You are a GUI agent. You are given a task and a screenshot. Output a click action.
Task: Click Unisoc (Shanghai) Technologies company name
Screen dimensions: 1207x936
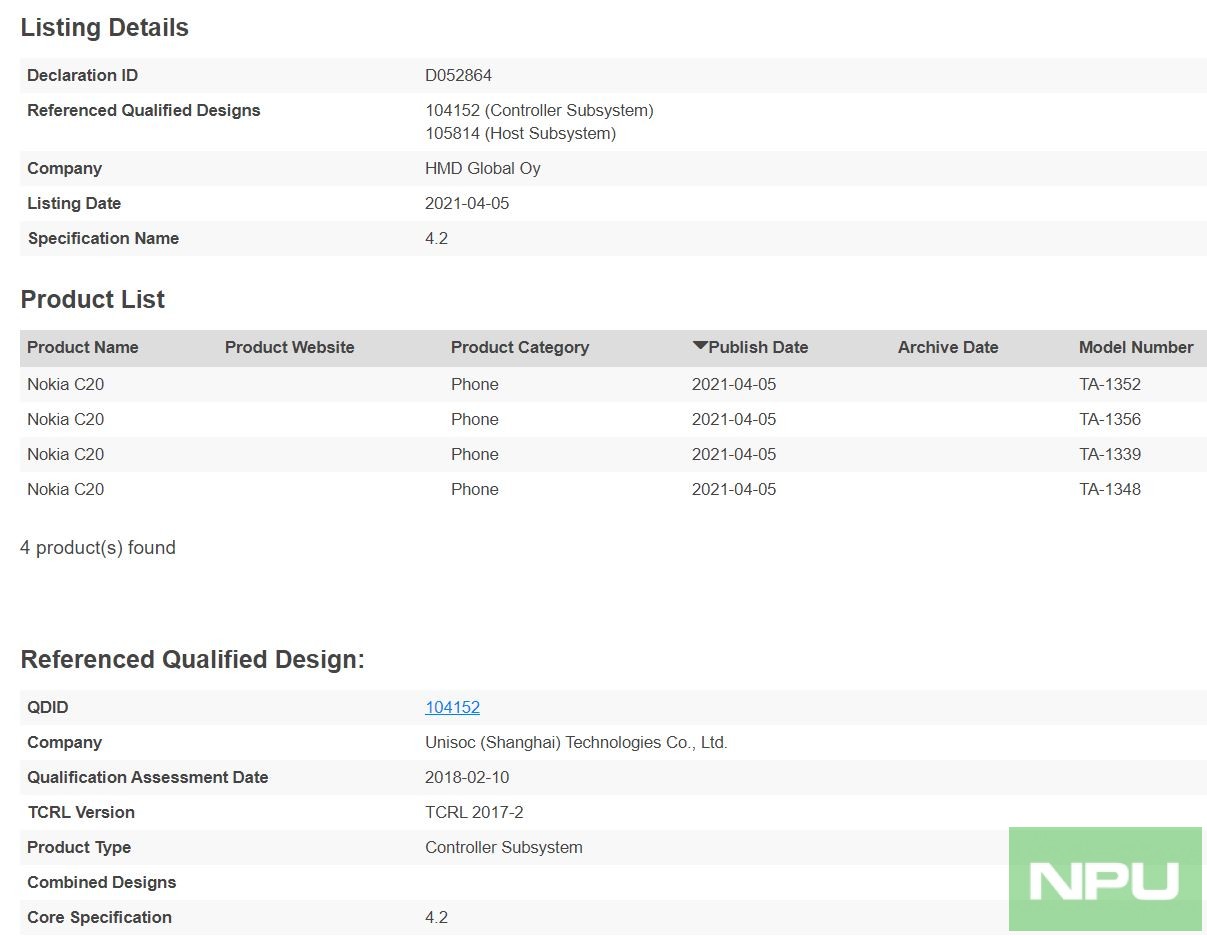(x=576, y=742)
